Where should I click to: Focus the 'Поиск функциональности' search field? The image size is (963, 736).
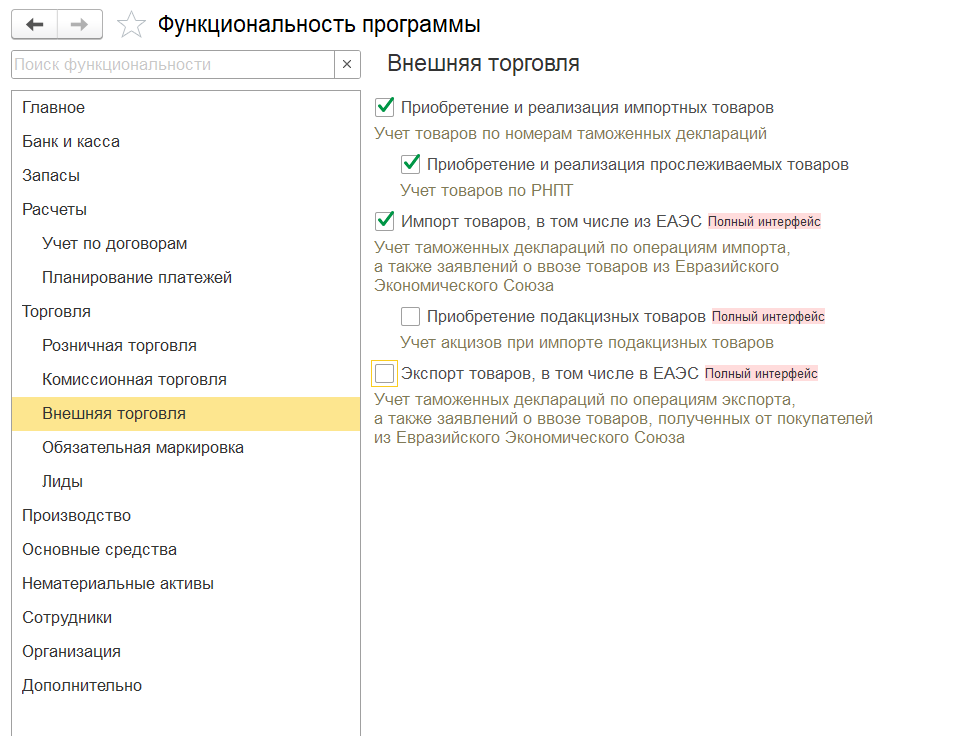173,65
